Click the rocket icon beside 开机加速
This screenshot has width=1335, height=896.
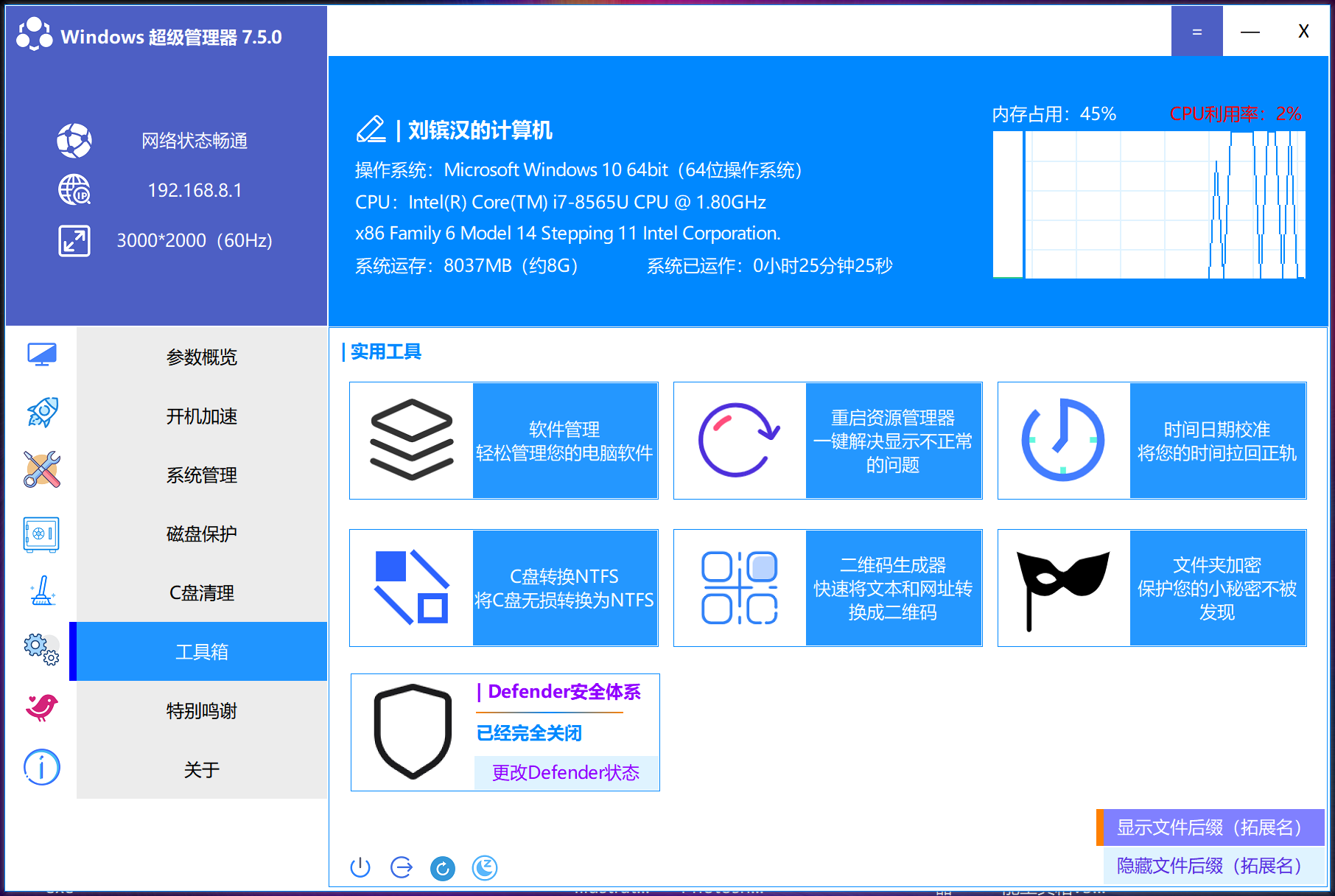click(42, 413)
